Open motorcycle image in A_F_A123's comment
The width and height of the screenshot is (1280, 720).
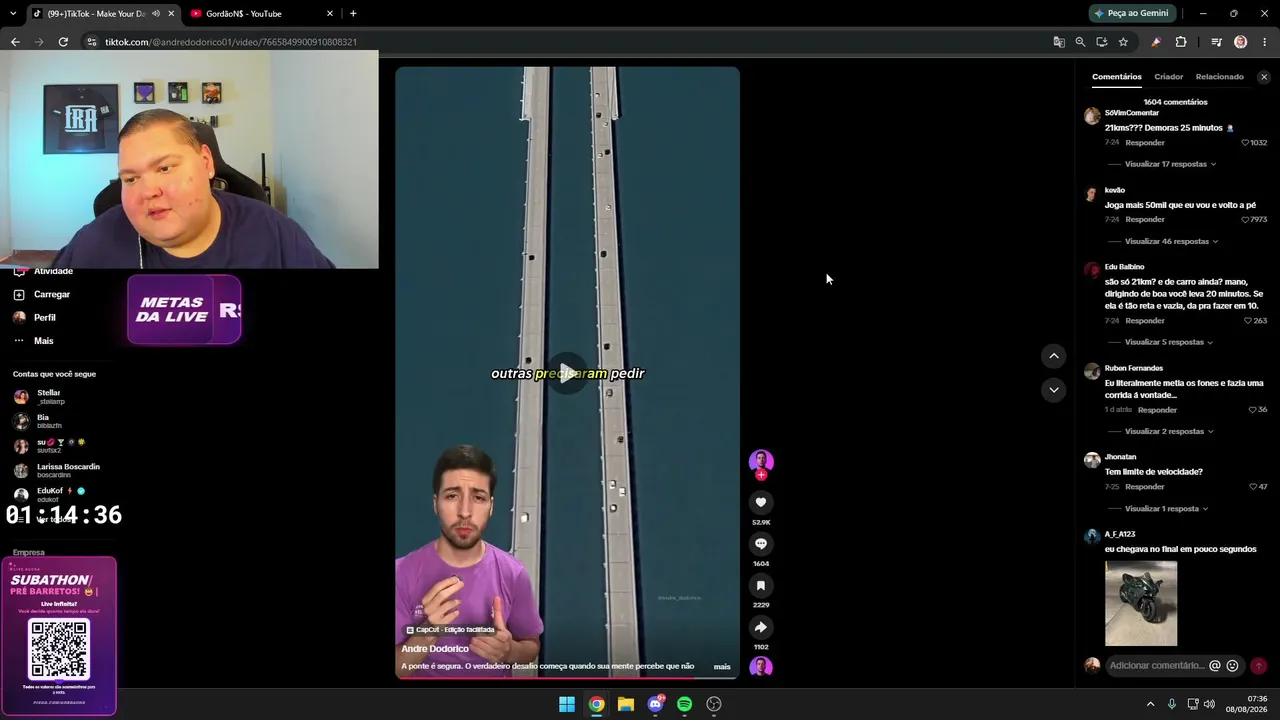click(x=1141, y=603)
